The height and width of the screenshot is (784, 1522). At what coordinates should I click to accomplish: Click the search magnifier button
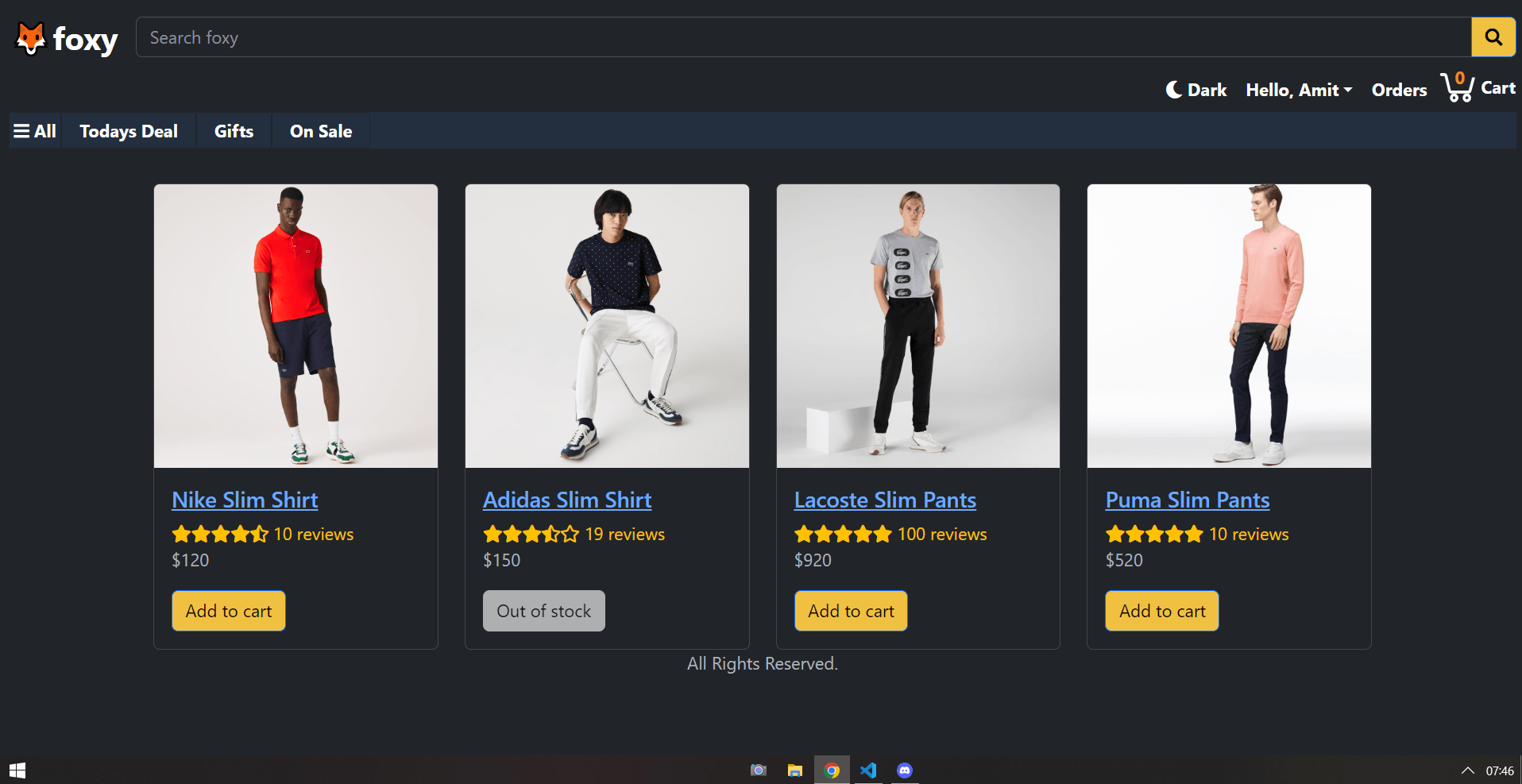1493,37
